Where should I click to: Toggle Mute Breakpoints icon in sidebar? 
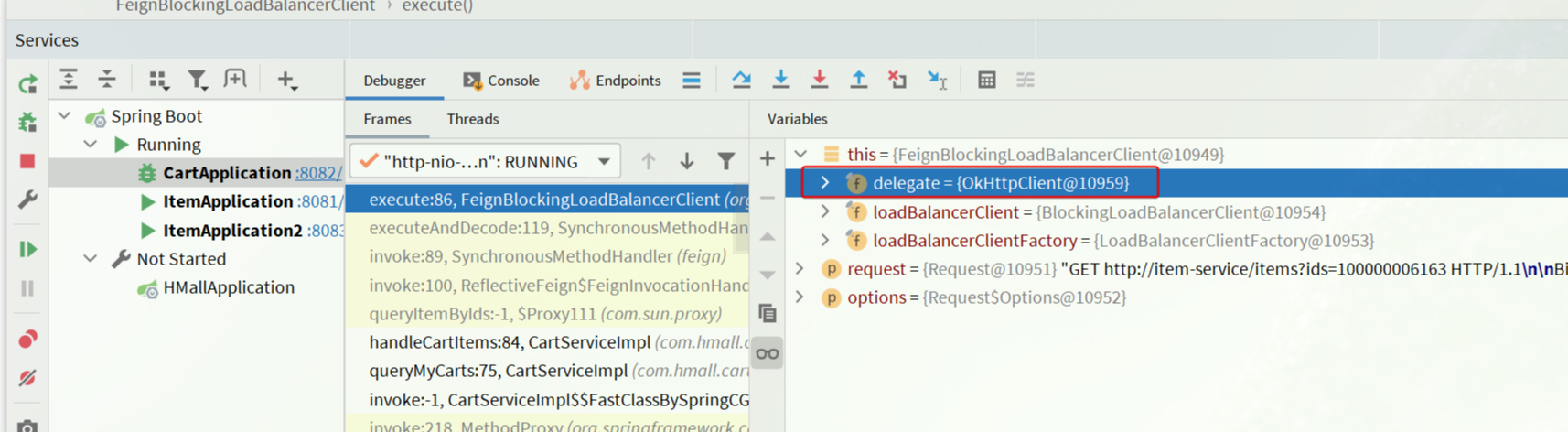point(27,378)
